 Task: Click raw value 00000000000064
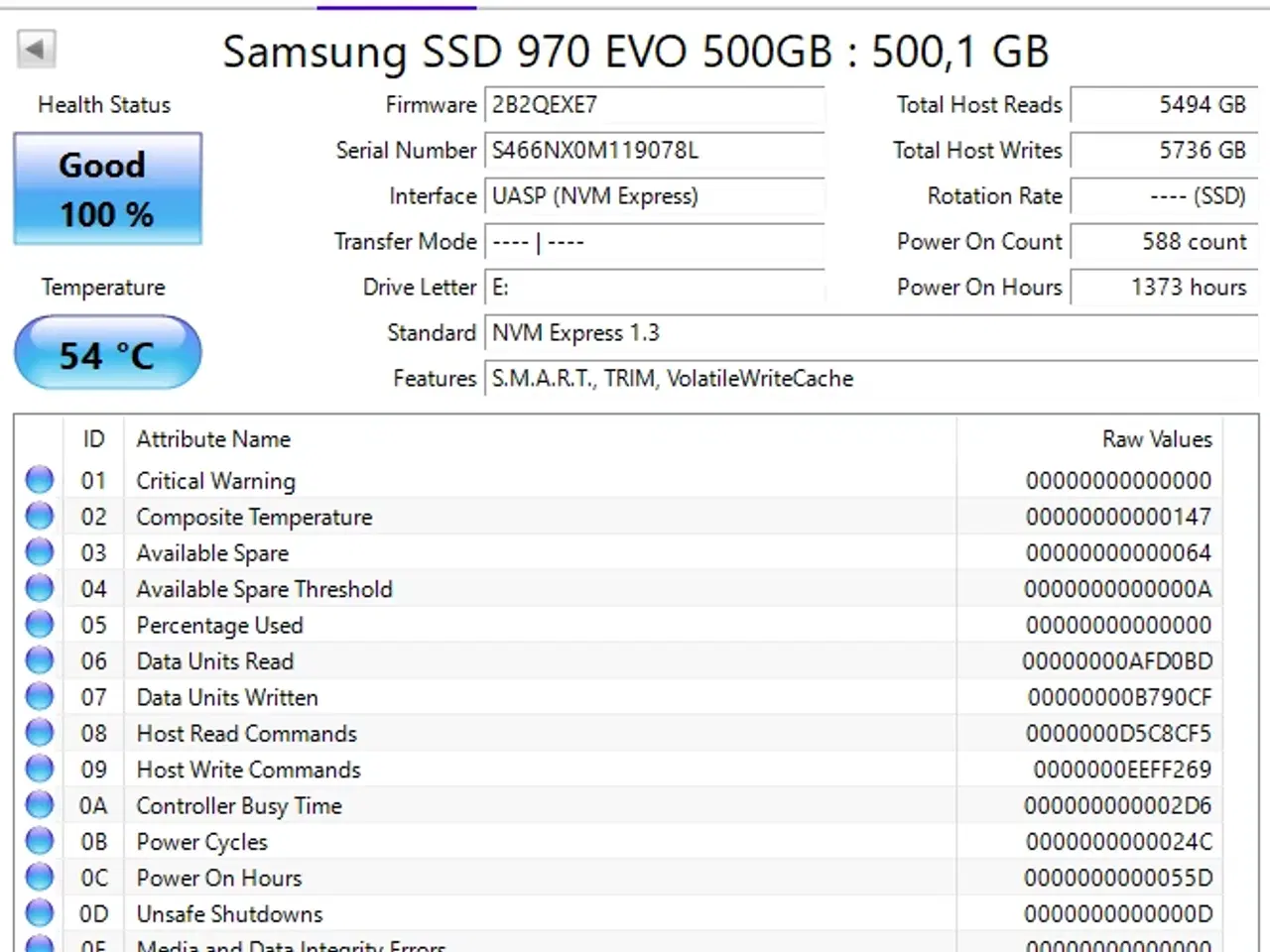(x=1118, y=552)
